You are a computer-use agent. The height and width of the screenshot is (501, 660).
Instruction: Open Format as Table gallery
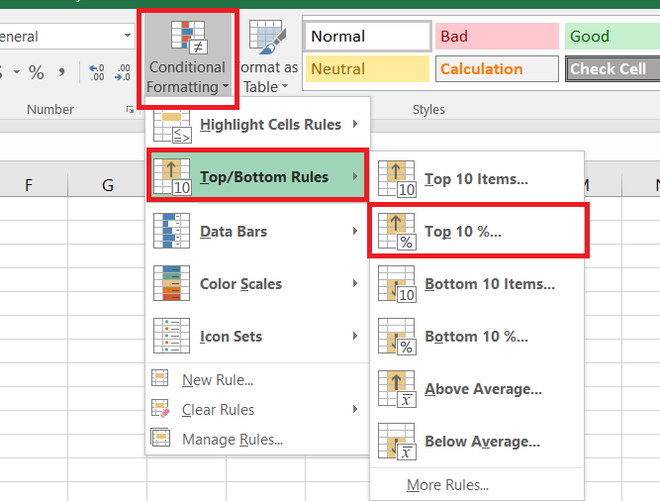(x=267, y=57)
